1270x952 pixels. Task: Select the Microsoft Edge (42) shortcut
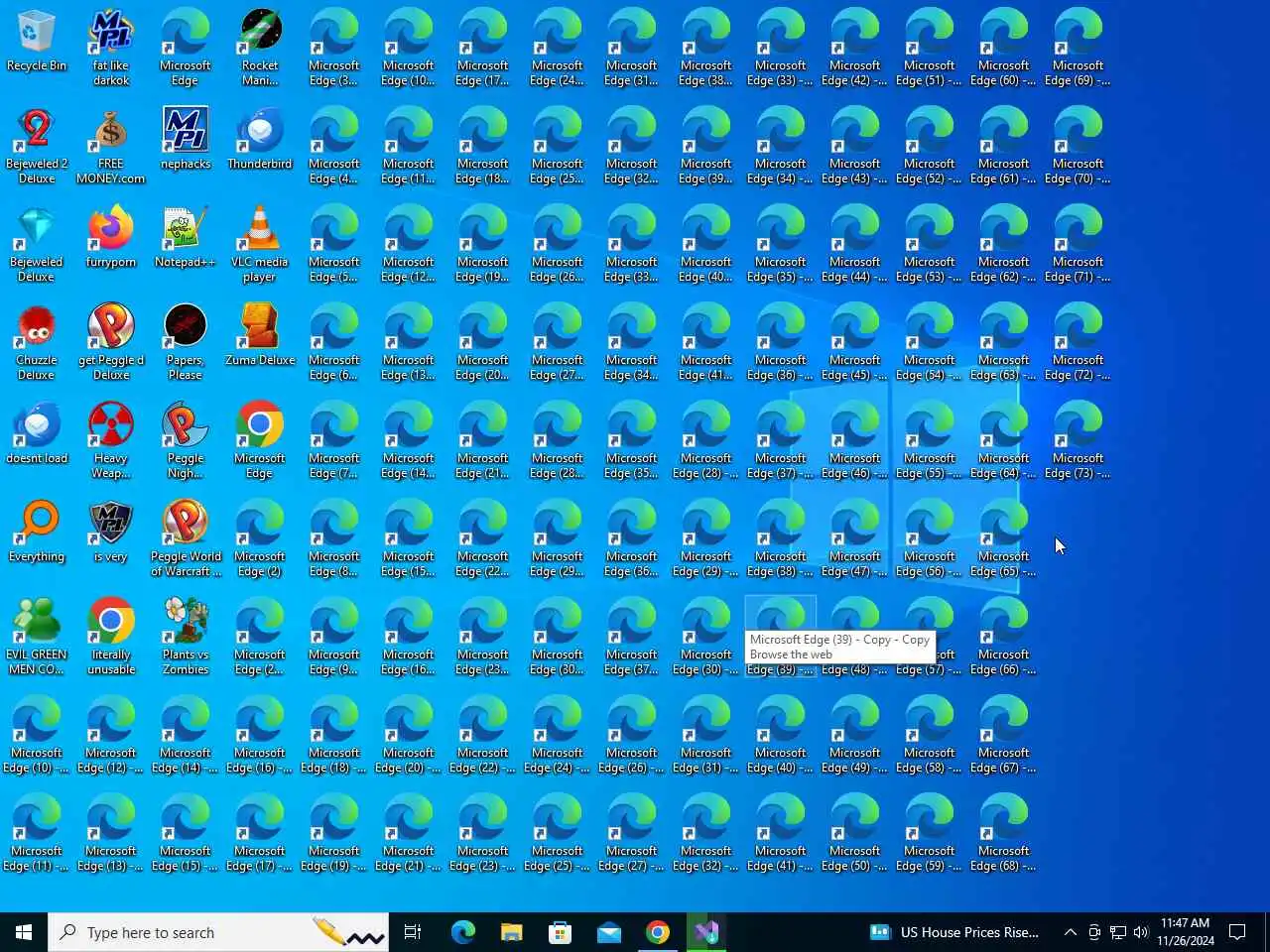(x=854, y=48)
